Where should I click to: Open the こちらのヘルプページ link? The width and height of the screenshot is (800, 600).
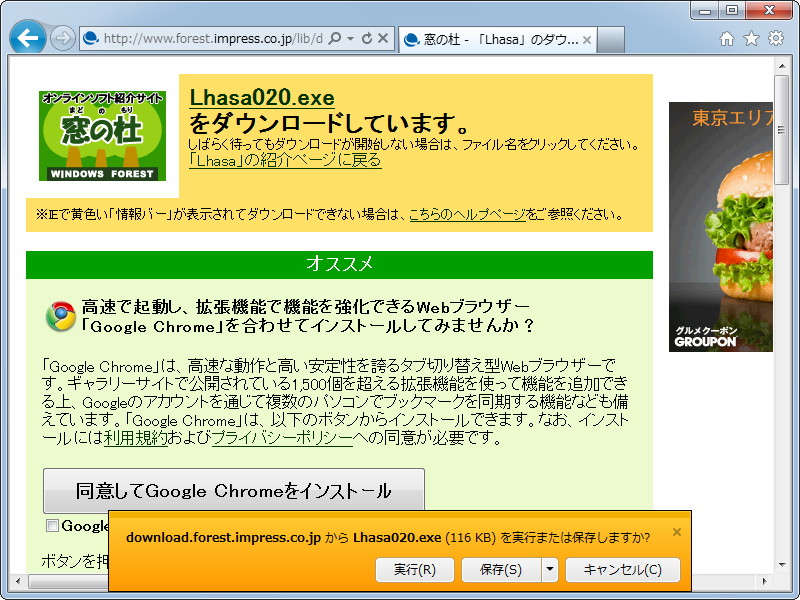click(x=467, y=214)
